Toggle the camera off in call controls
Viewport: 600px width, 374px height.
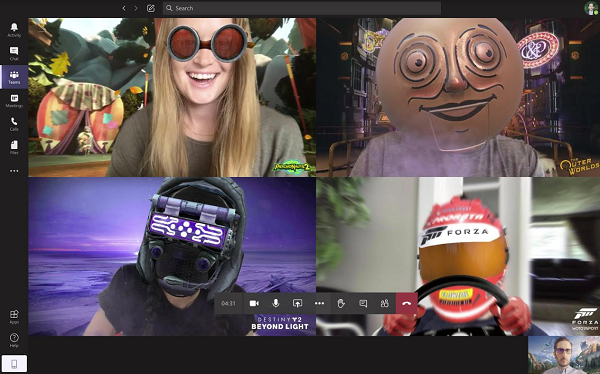pyautogui.click(x=254, y=304)
